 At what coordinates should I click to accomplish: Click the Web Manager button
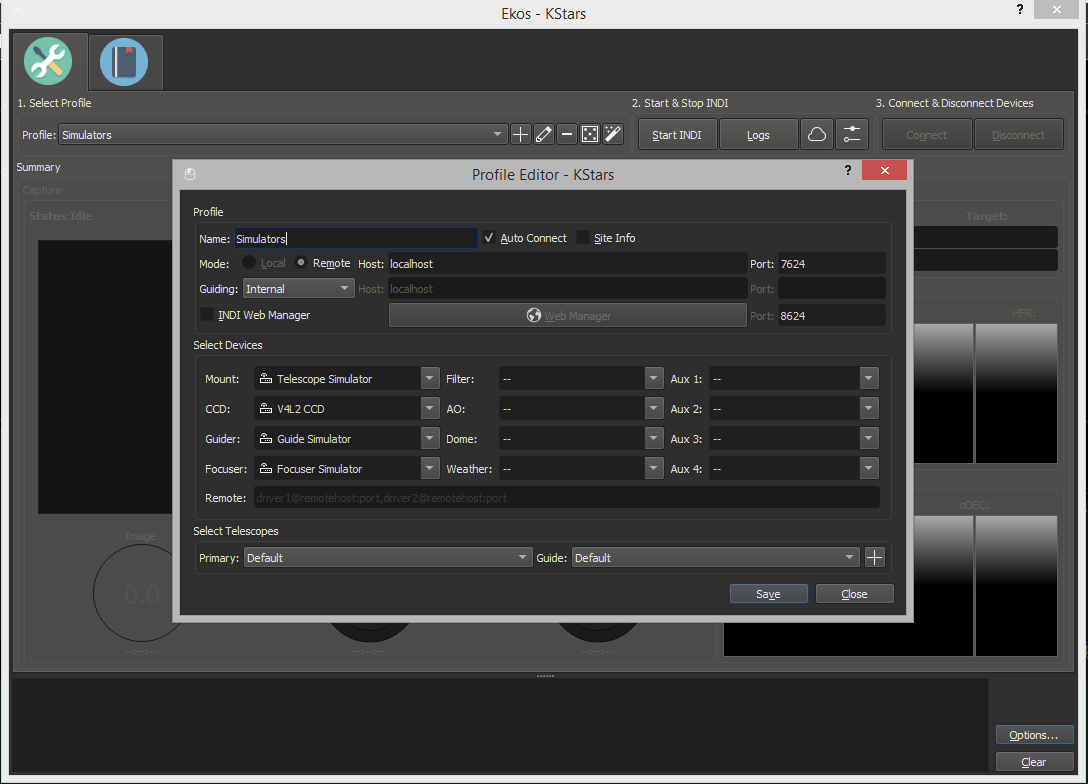[568, 316]
